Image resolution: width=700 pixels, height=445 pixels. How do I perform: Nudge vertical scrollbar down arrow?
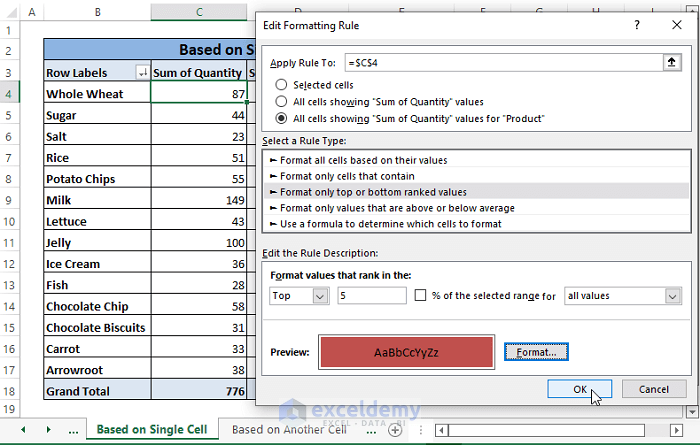coord(692,411)
